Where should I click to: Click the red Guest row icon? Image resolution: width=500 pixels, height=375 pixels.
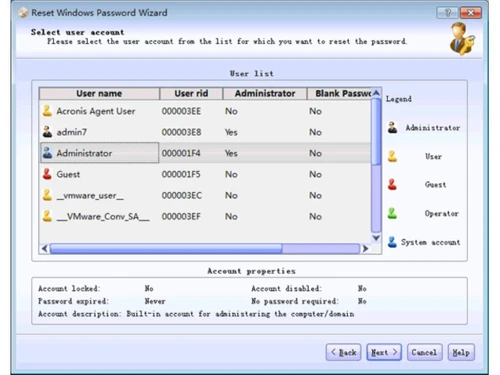pyautogui.click(x=47, y=174)
